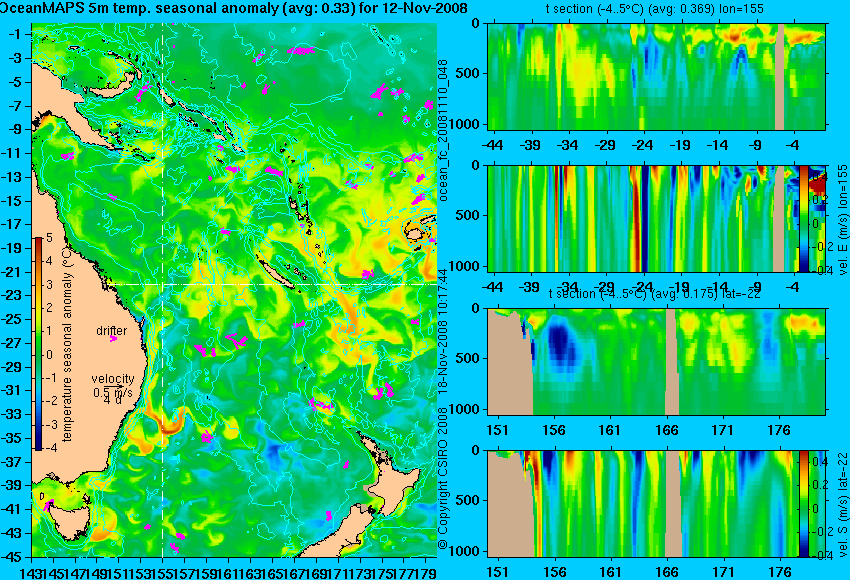Click the temperature section plot for lon=155
Screen dimensions: 850x580
point(656,76)
